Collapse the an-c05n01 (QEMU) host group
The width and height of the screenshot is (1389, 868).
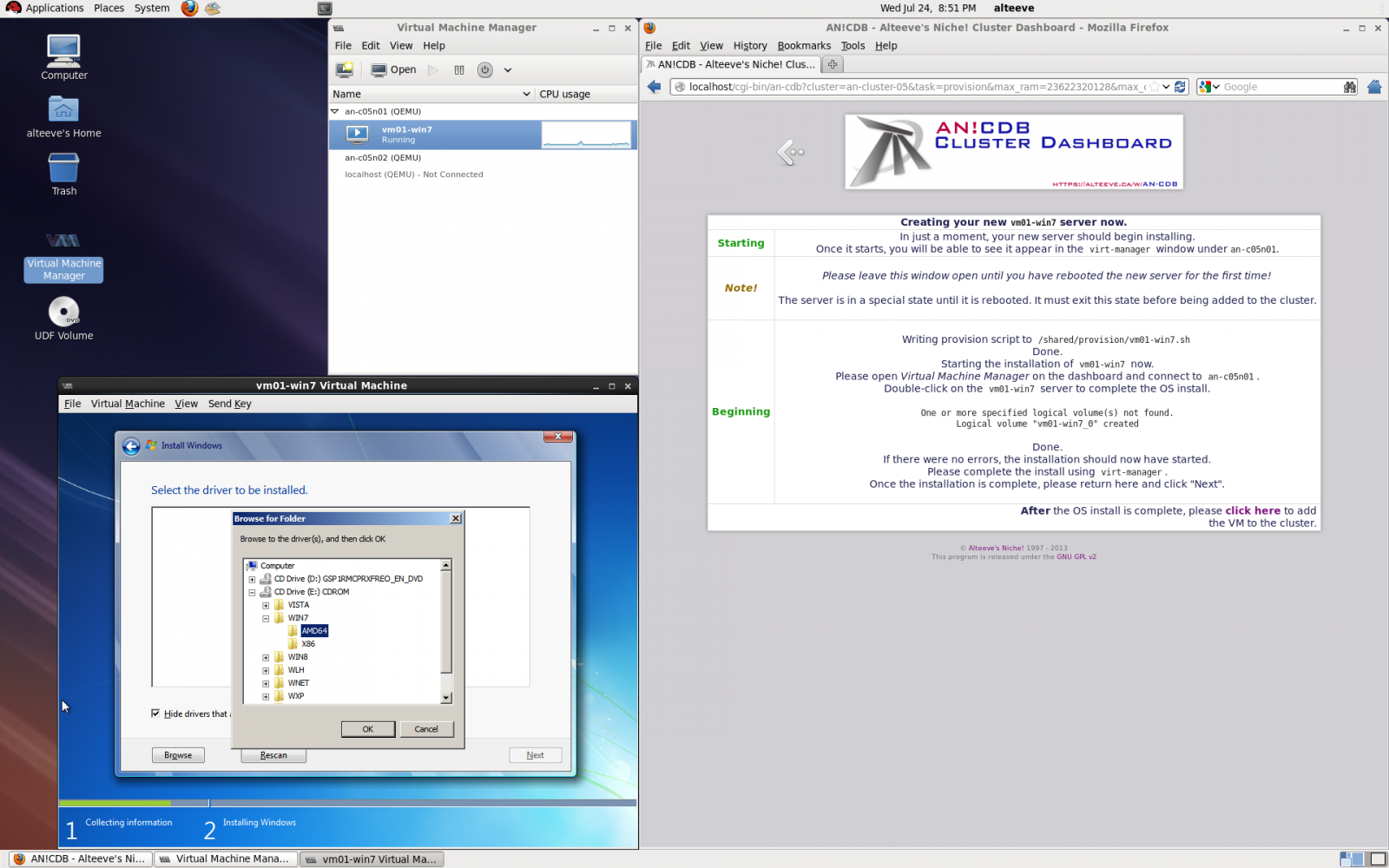click(x=335, y=111)
